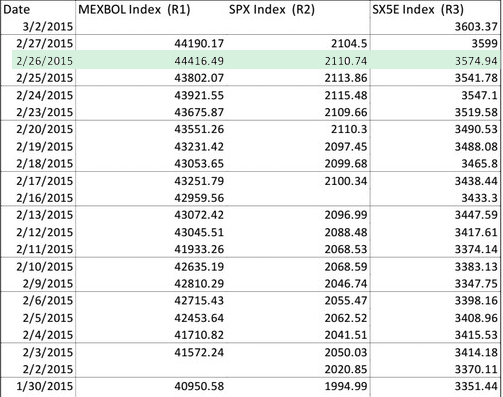Select the highlighted 2/26/2015 date cell
This screenshot has height=397, width=503.
[44, 61]
